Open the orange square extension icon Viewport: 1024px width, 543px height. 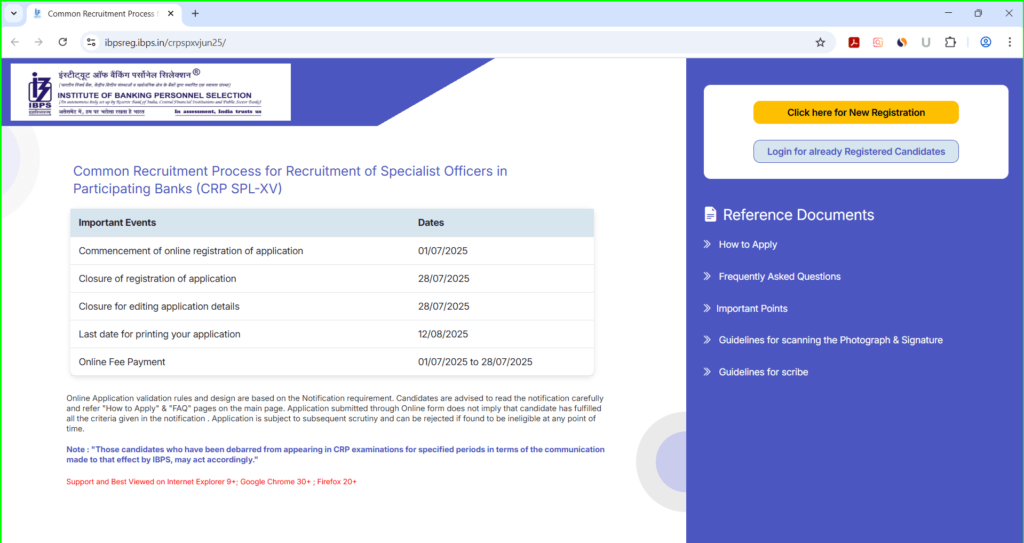(x=878, y=42)
